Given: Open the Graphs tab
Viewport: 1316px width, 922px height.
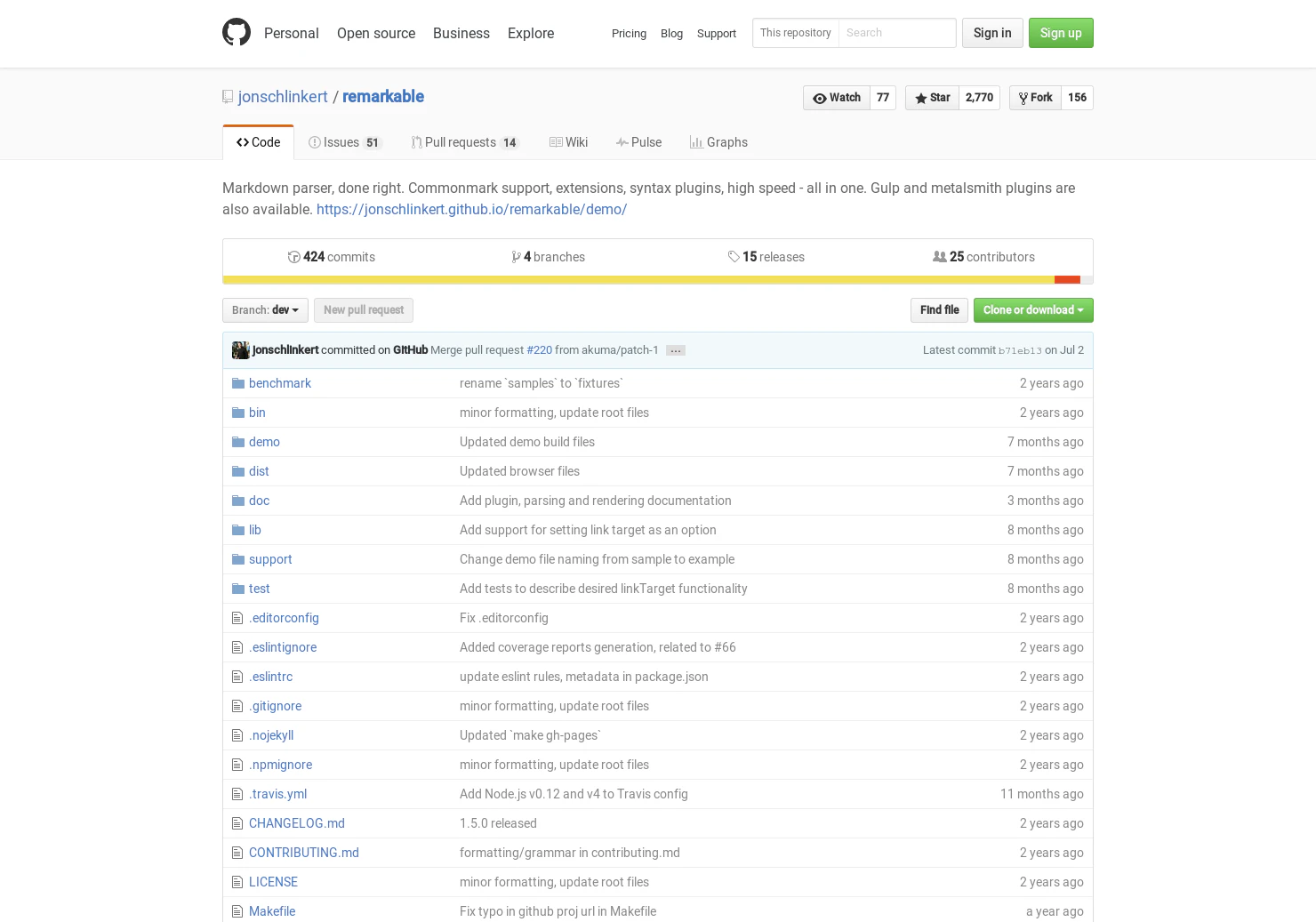Looking at the screenshot, I should (718, 142).
